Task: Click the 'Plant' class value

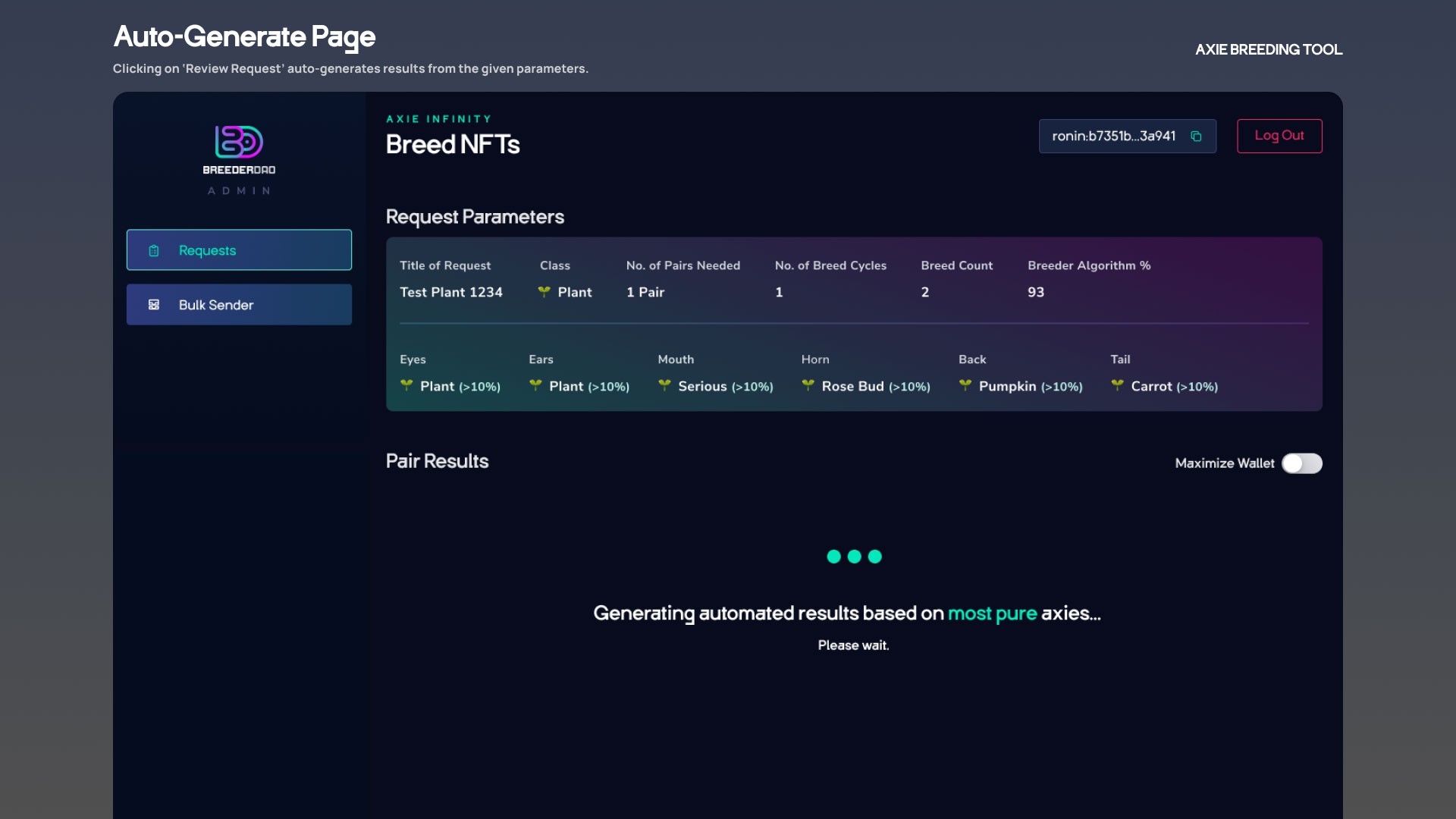Action: (x=575, y=292)
